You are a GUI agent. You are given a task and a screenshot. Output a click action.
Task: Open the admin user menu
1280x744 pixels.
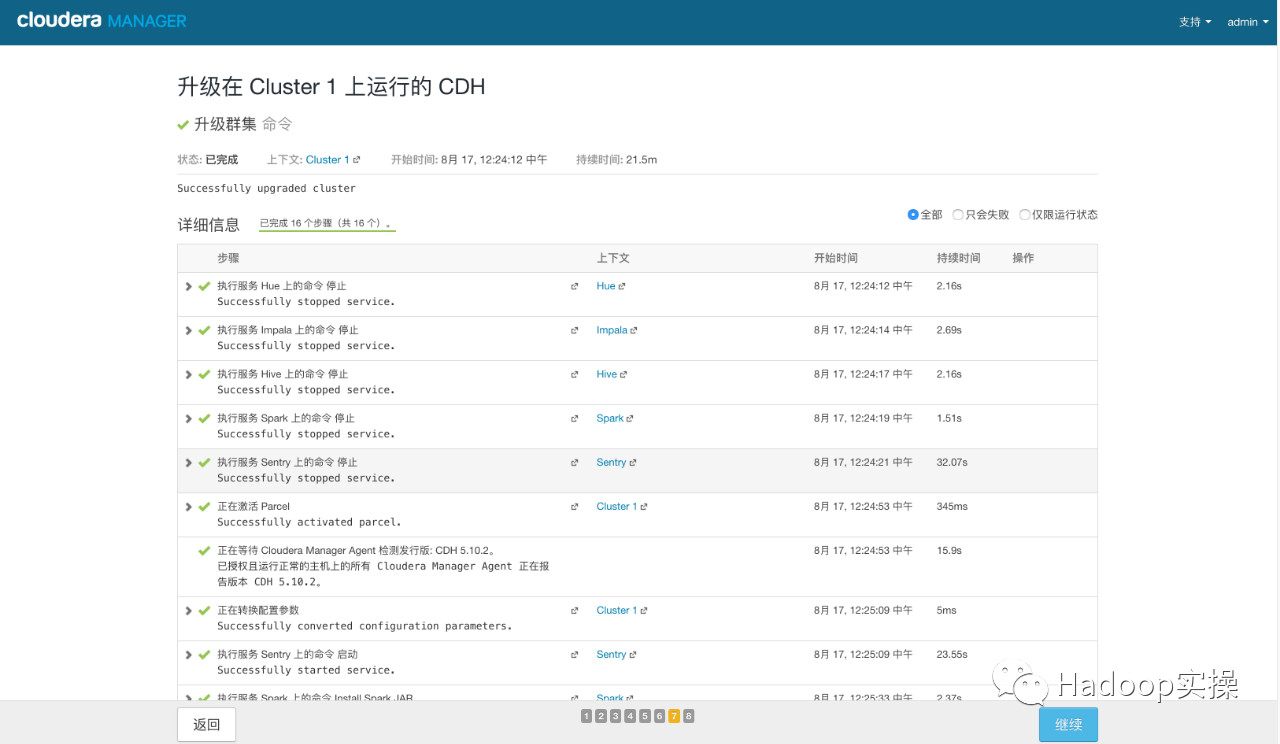[1247, 22]
